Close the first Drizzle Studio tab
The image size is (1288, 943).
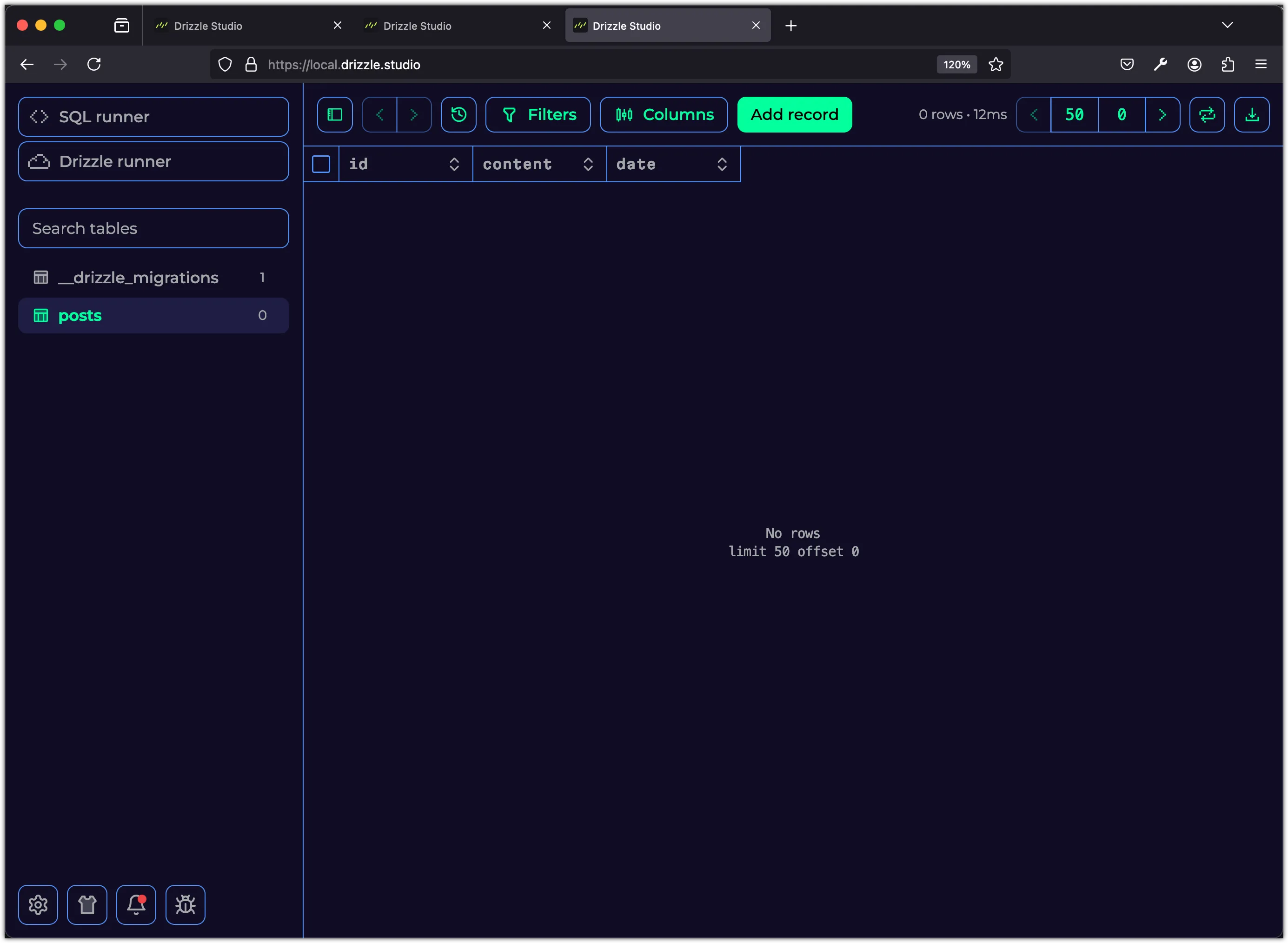point(337,26)
